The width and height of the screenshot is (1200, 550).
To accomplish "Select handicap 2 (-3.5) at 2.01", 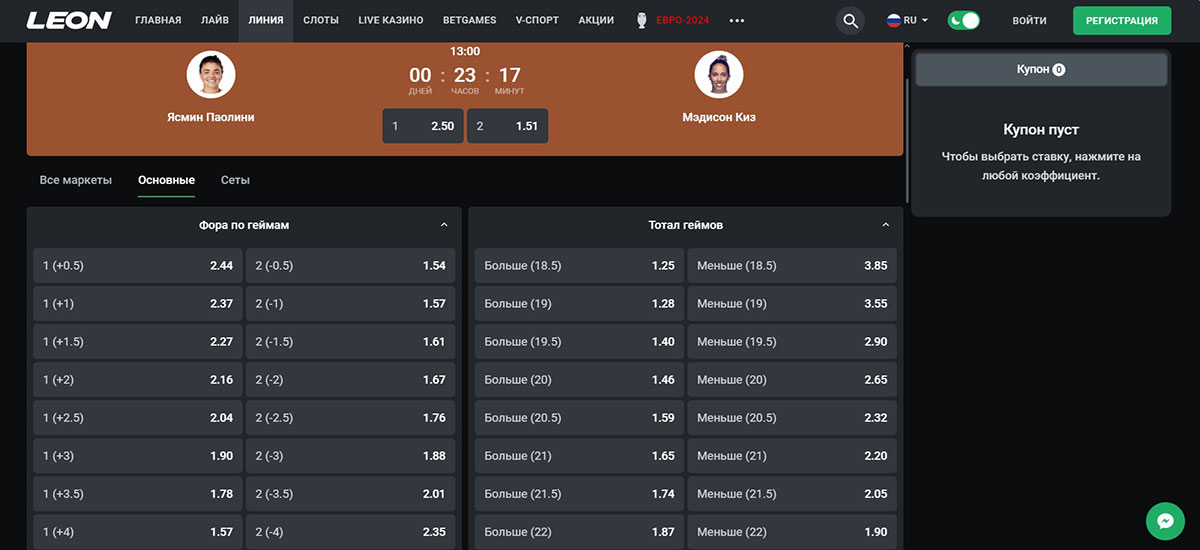I will (350, 494).
